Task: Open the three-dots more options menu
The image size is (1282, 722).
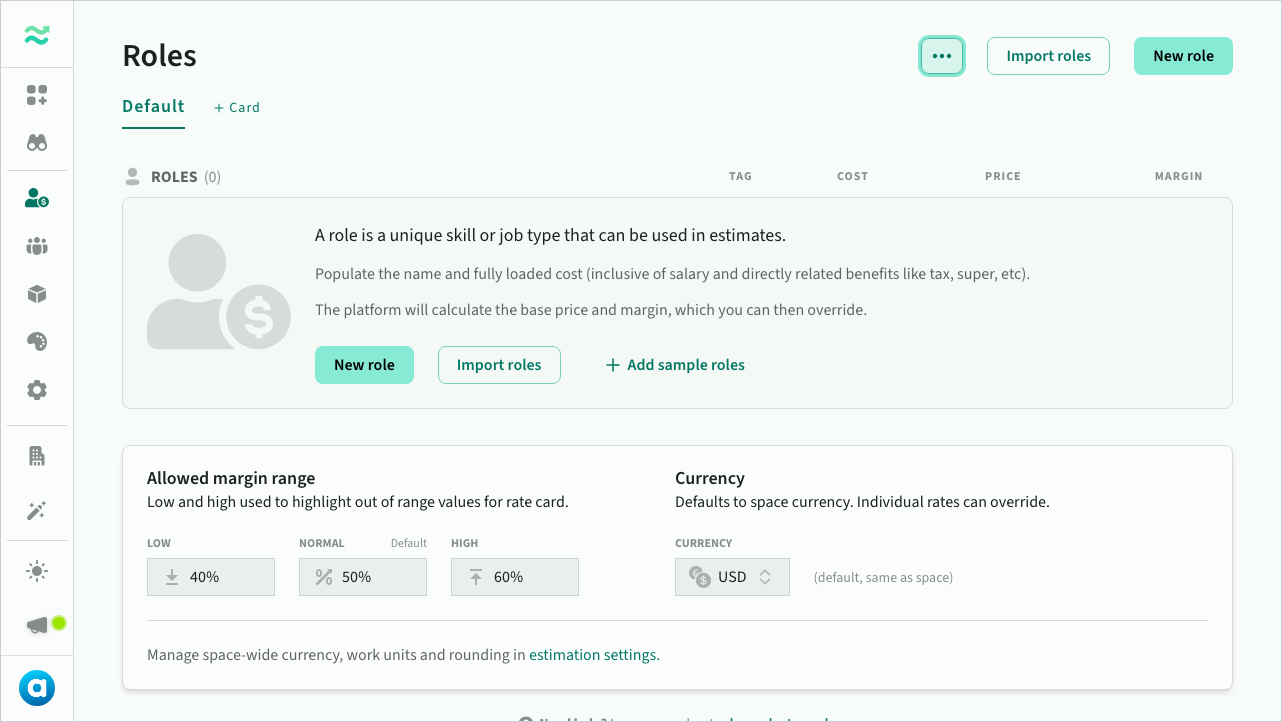Action: click(942, 56)
